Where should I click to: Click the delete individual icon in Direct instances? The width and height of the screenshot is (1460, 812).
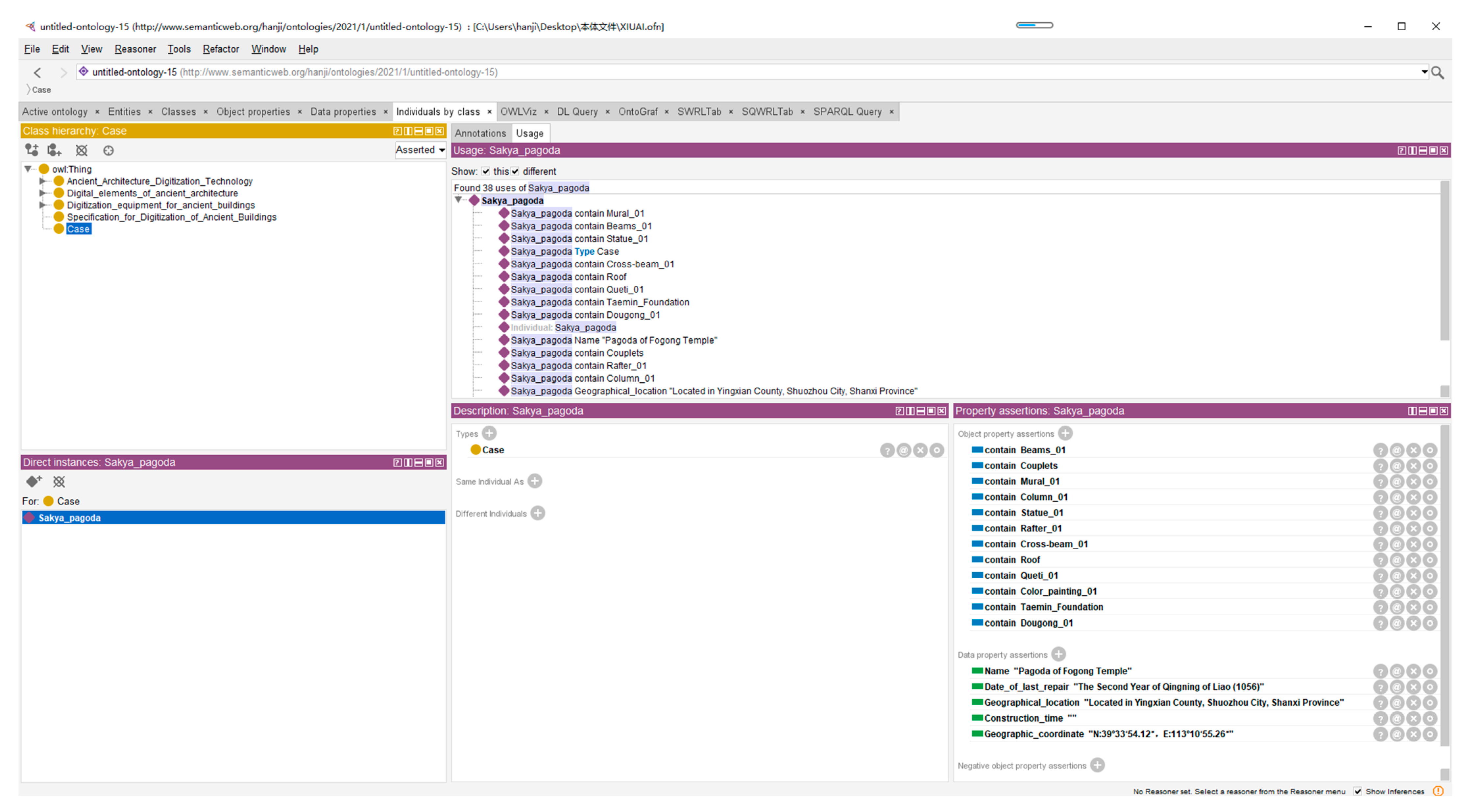[x=59, y=482]
